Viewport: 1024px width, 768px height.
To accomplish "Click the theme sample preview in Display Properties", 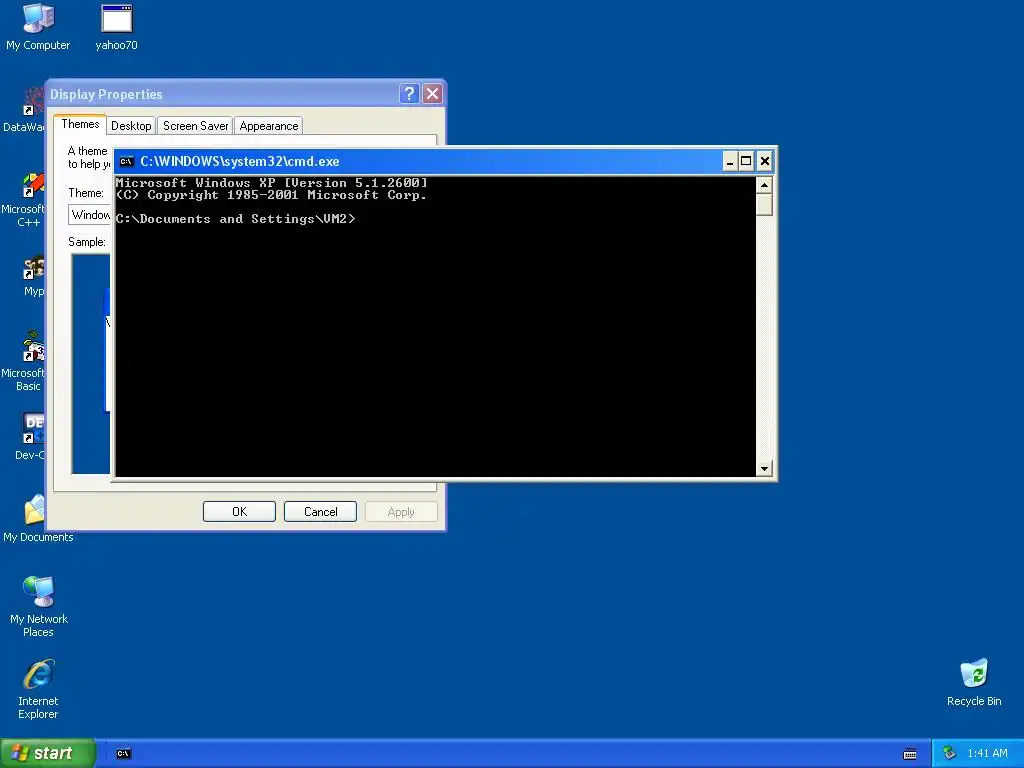I will click(x=91, y=364).
